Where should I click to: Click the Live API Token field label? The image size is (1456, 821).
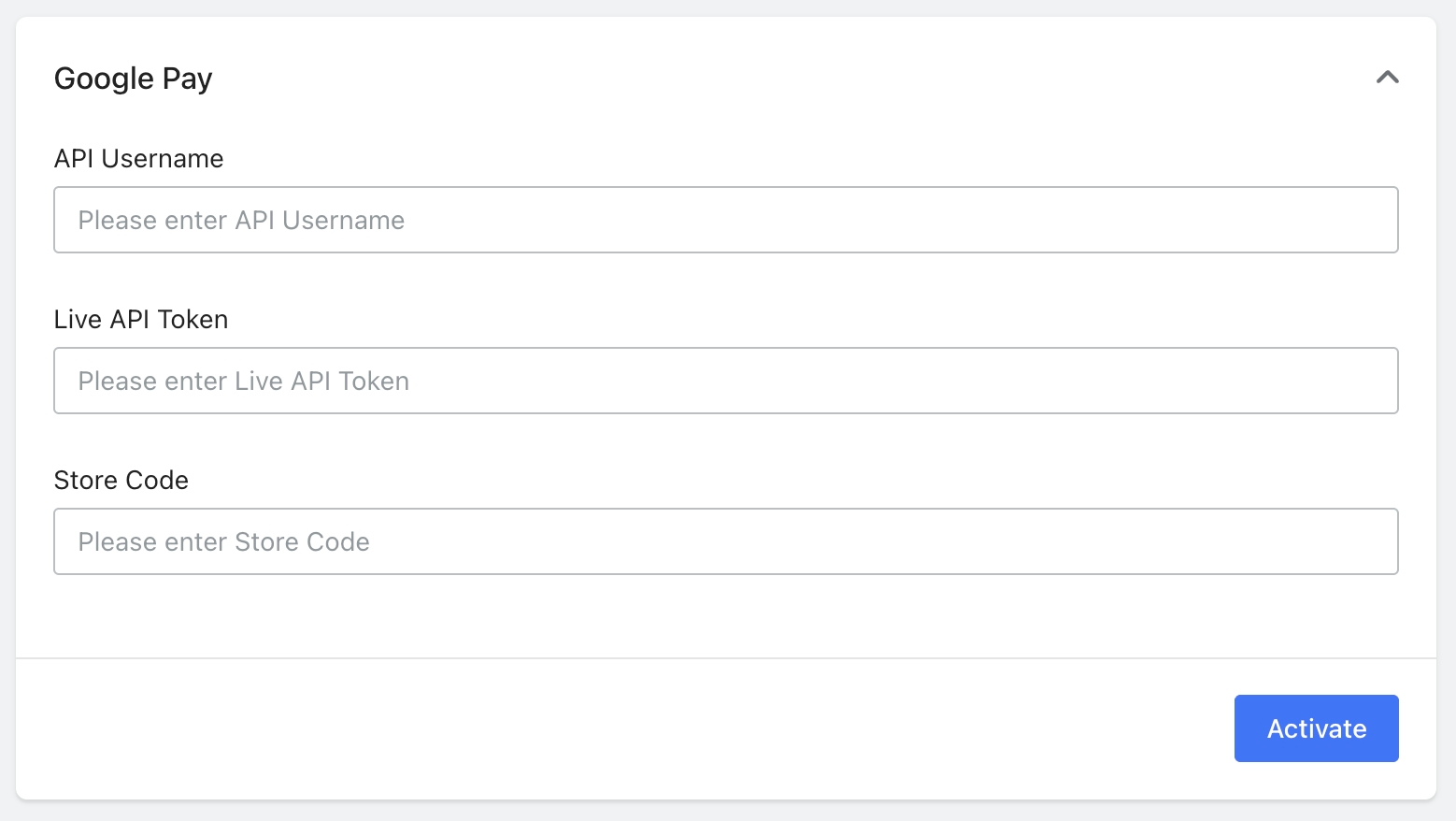(141, 320)
